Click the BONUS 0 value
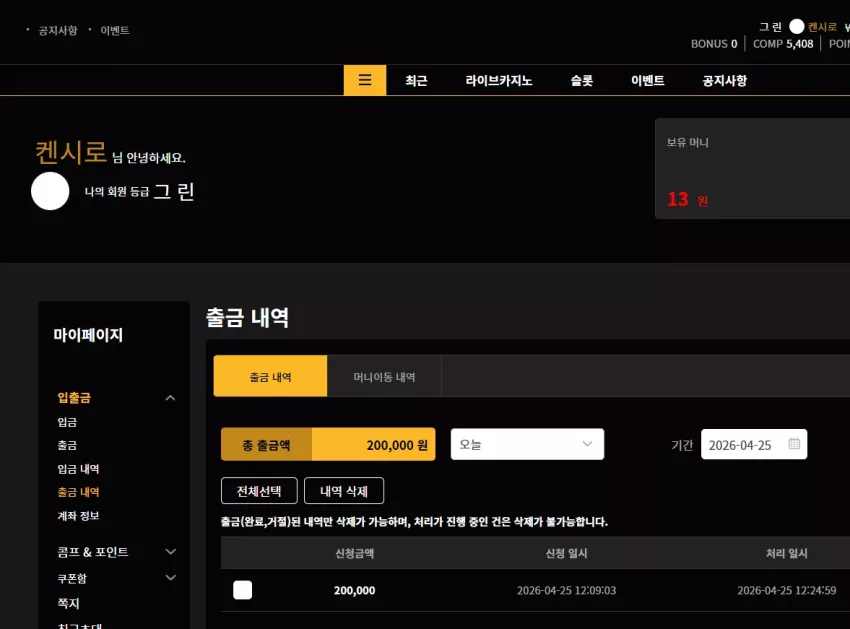 714,44
